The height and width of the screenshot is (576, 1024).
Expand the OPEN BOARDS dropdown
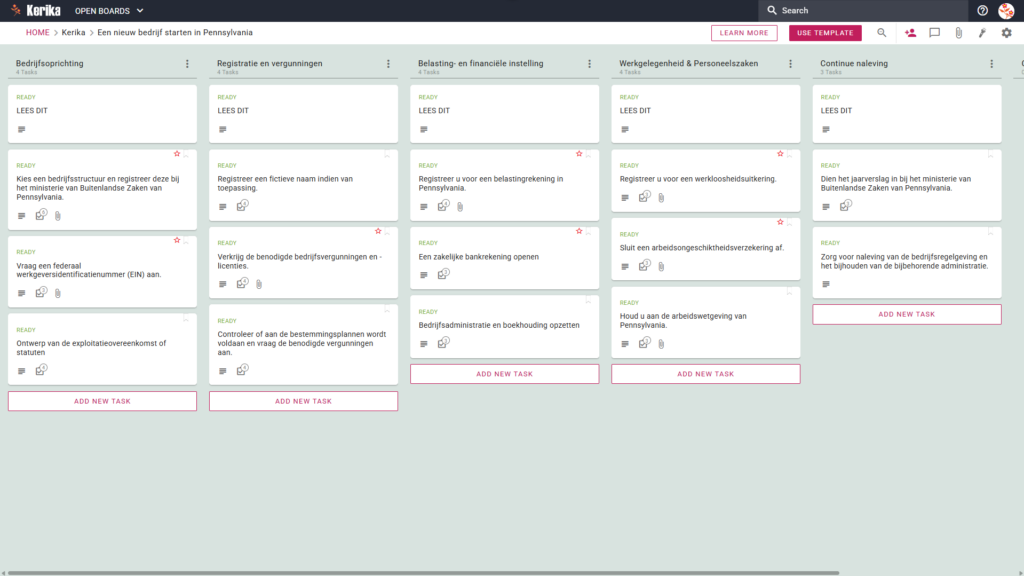109,10
